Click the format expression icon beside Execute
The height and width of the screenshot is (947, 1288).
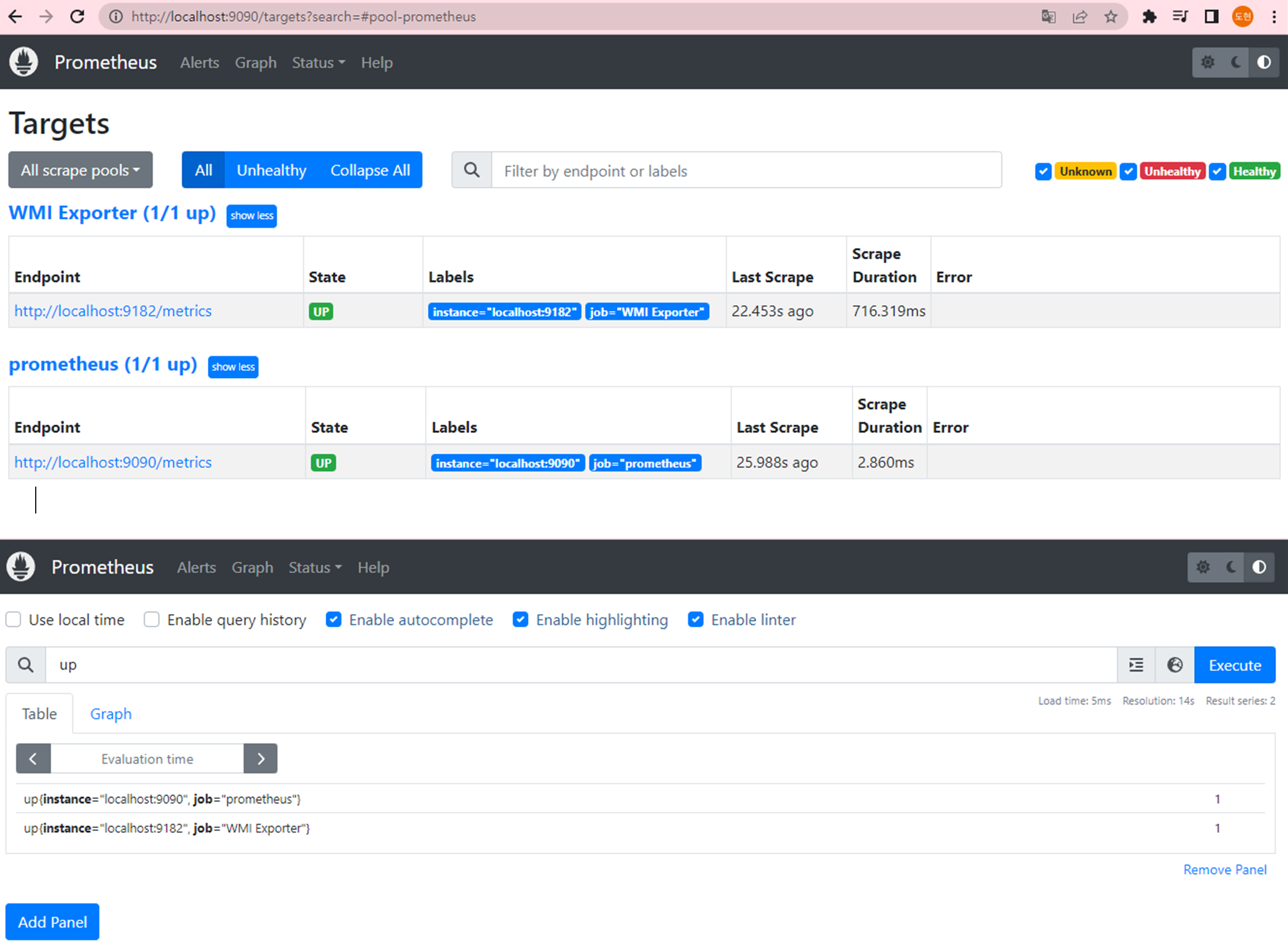tap(1136, 665)
